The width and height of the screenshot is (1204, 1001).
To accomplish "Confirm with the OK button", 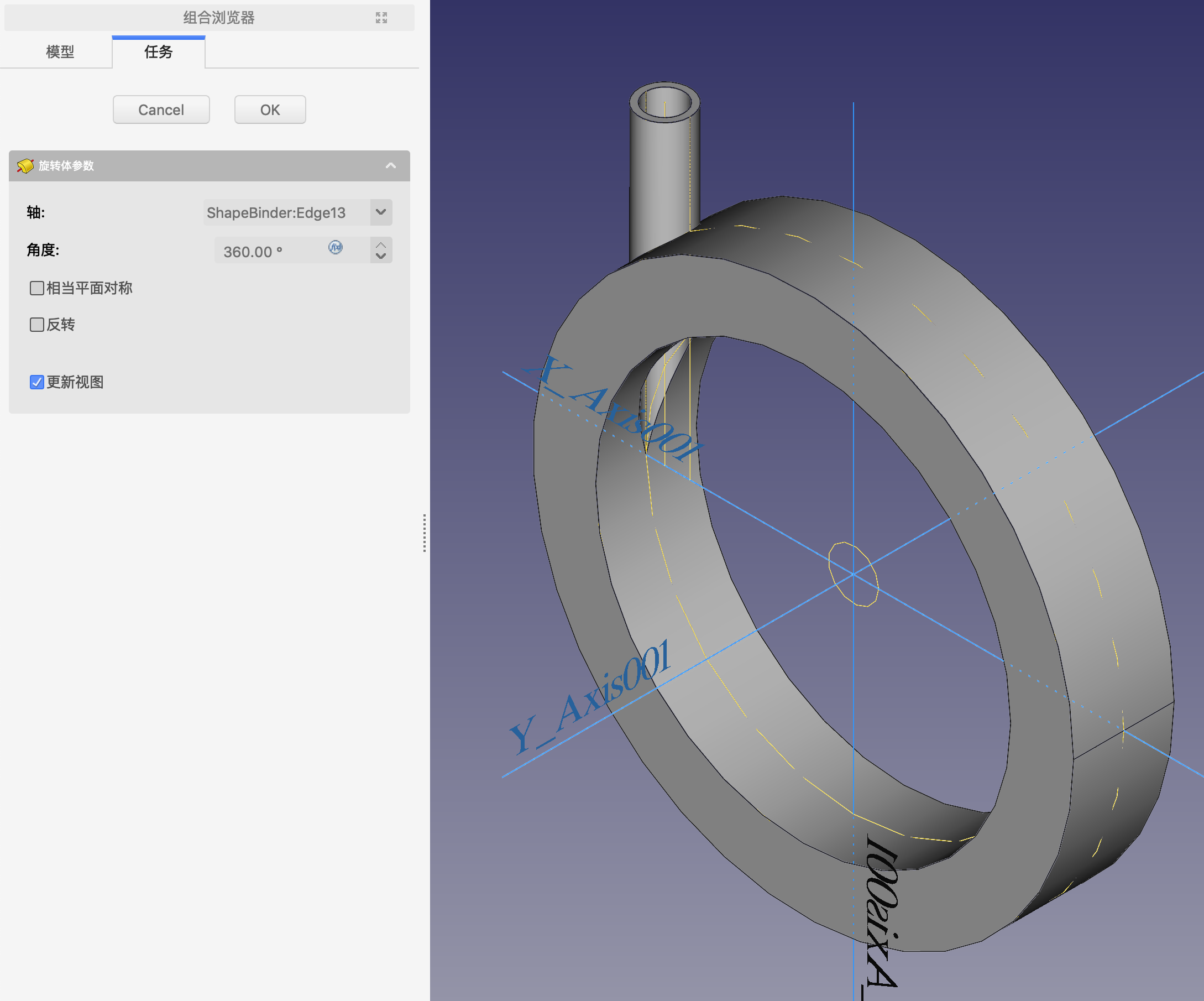I will click(270, 110).
